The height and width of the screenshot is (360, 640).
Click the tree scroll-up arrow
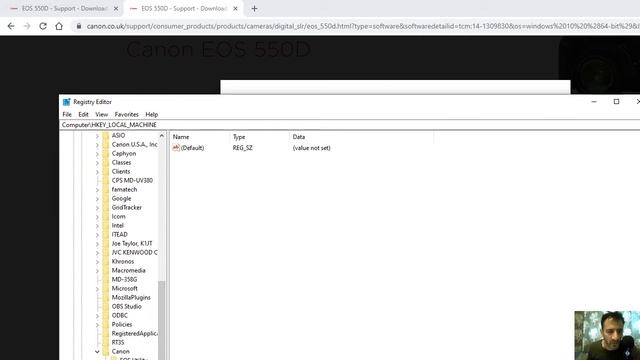162,136
